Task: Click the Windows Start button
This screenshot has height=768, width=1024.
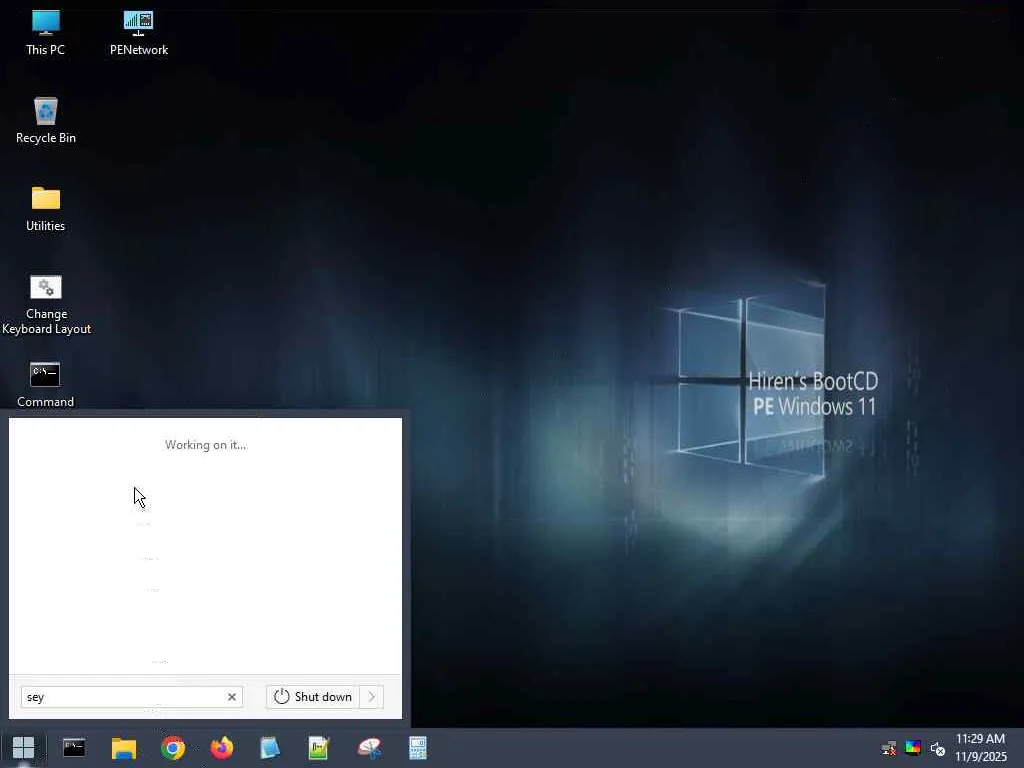Action: (24, 748)
